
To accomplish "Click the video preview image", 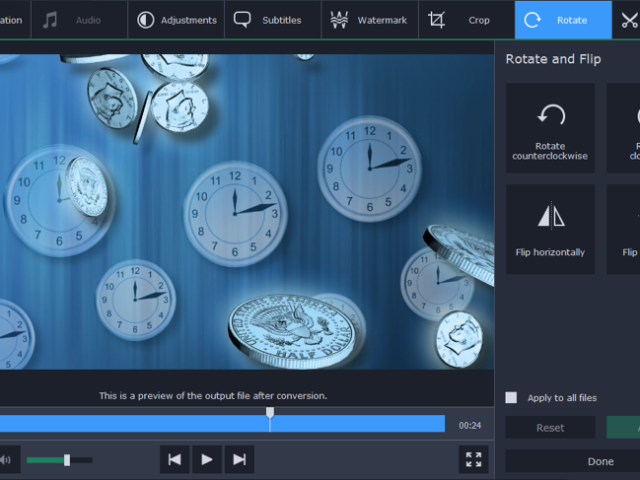I will click(247, 212).
